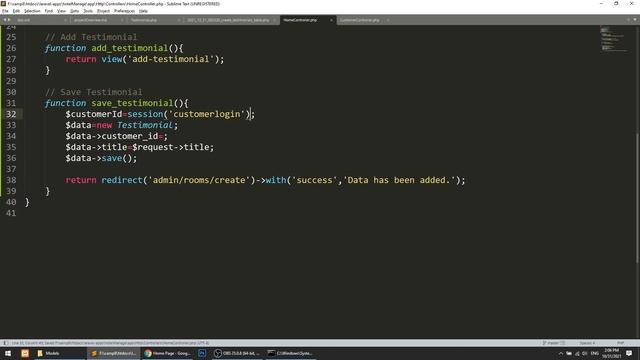This screenshot has width=640, height=360.
Task: Click the save_testimonial function name
Action: pos(132,103)
